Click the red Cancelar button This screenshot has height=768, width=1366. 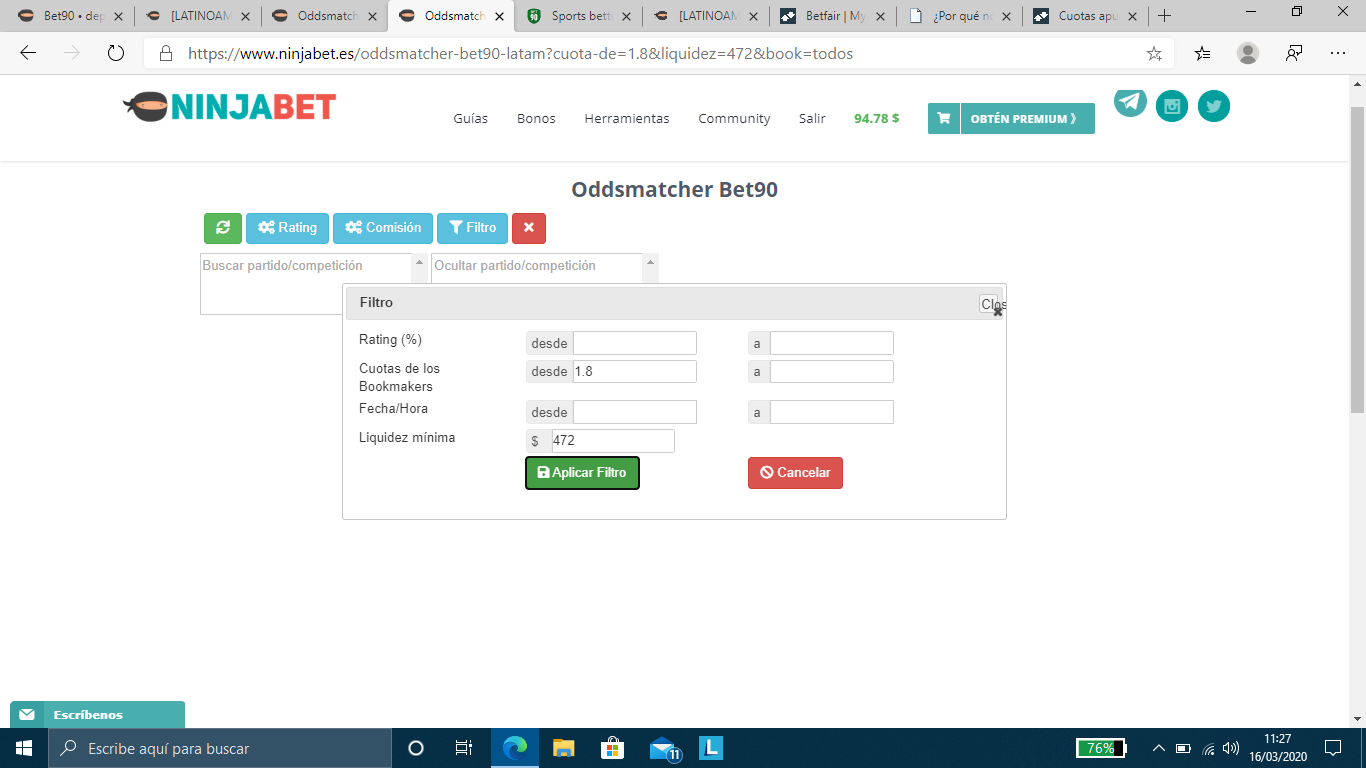[x=795, y=473]
